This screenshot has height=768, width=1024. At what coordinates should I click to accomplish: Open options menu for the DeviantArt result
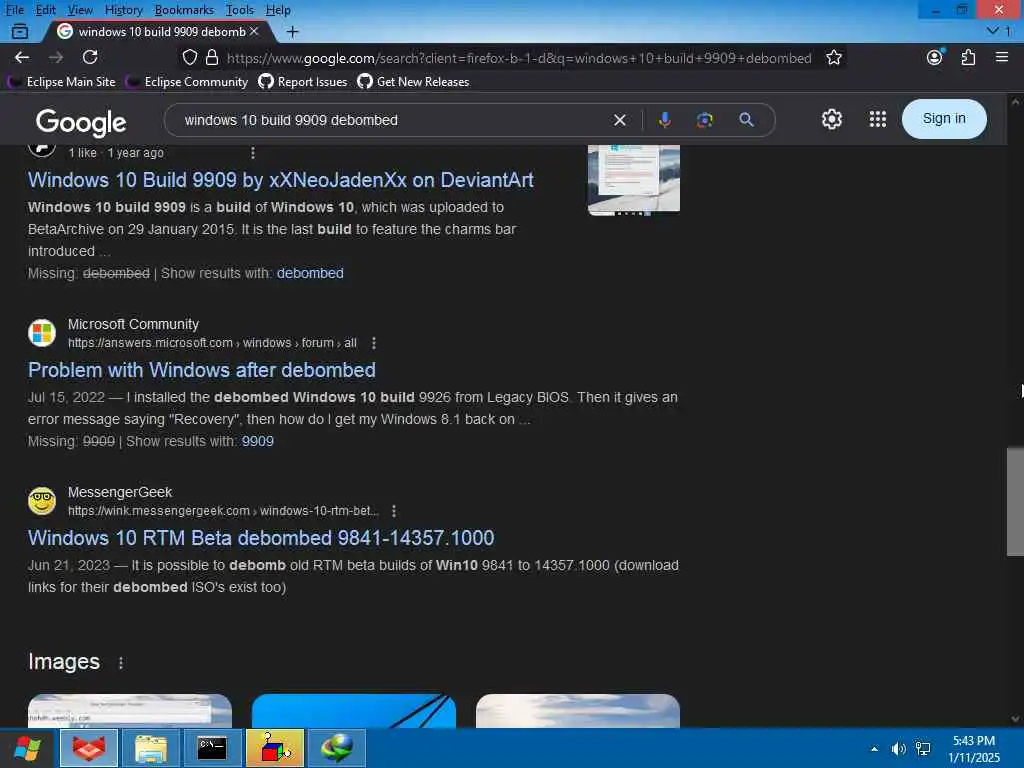(253, 153)
